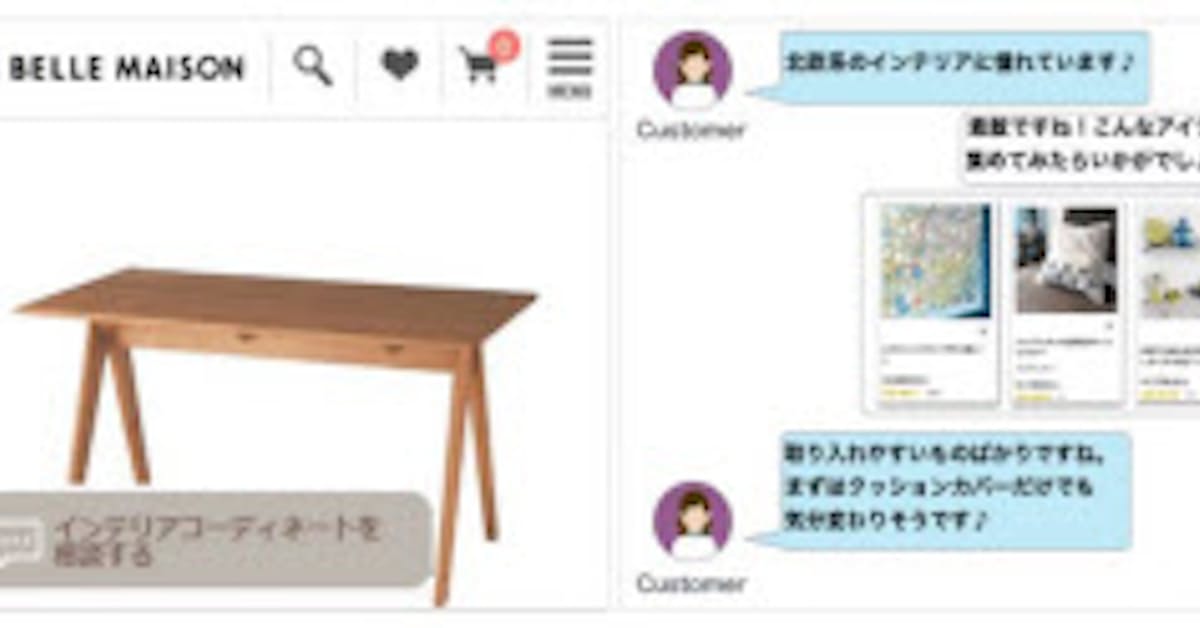The width and height of the screenshot is (1200, 628).
Task: Select the yellow-blue items product card
Action: [x=1168, y=303]
